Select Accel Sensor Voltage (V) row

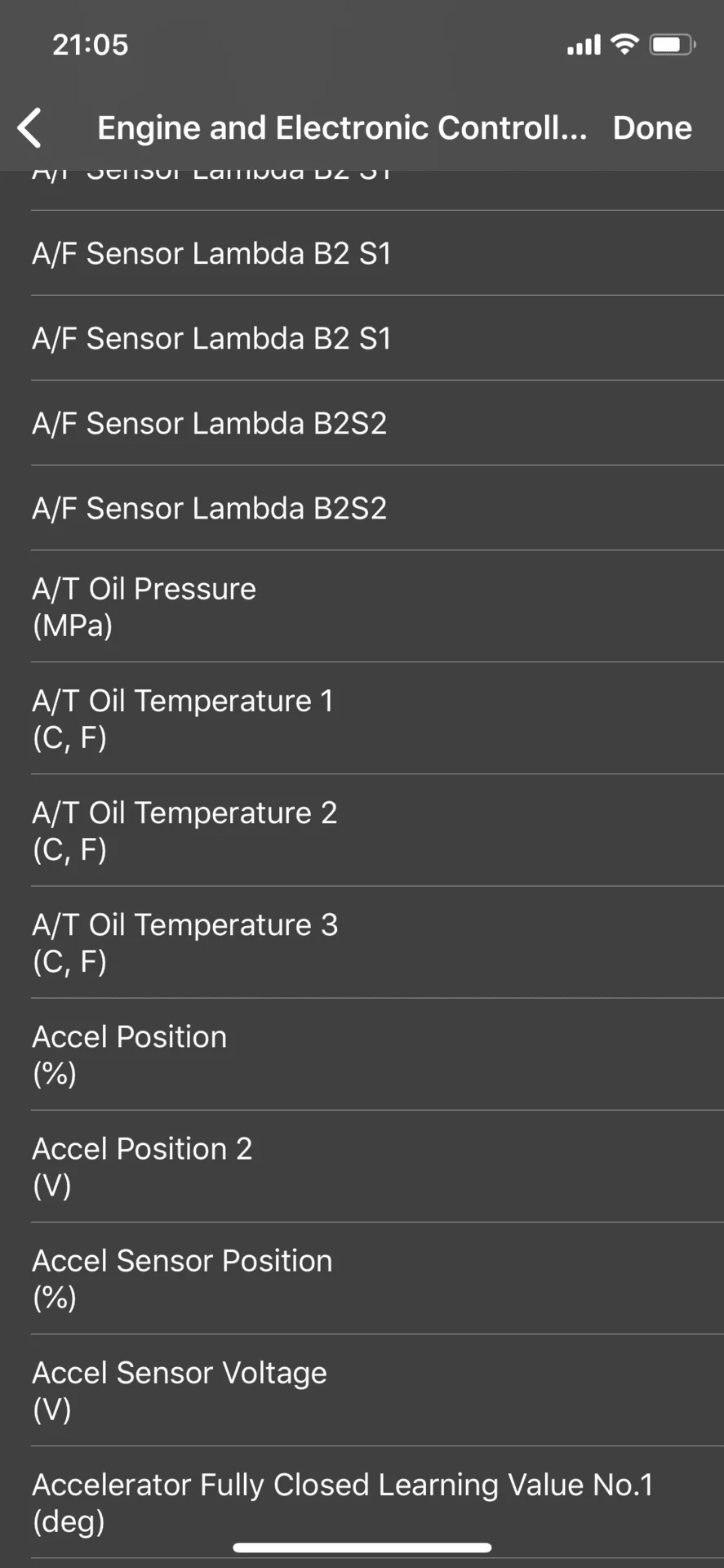pos(362,1390)
